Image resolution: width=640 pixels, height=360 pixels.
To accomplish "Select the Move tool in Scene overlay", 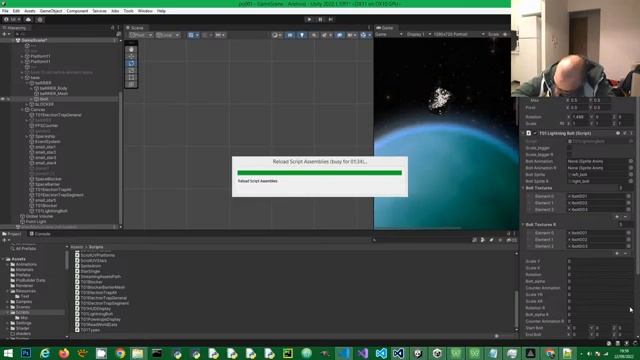I will (131, 56).
